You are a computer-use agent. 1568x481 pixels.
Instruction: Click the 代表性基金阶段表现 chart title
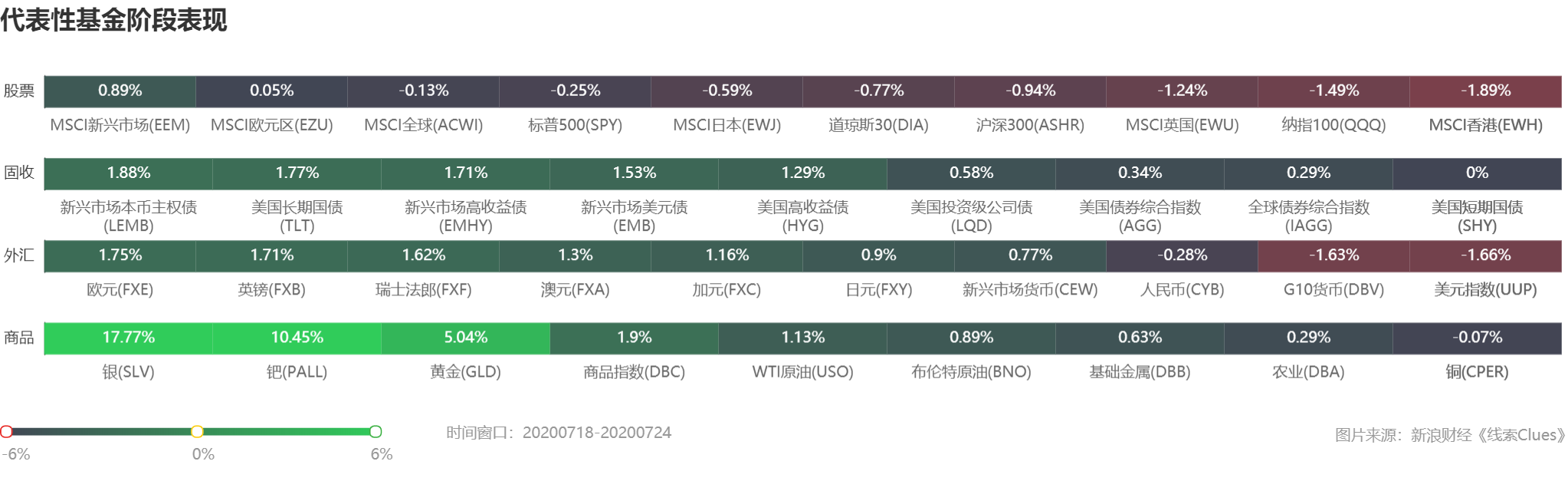click(x=113, y=20)
